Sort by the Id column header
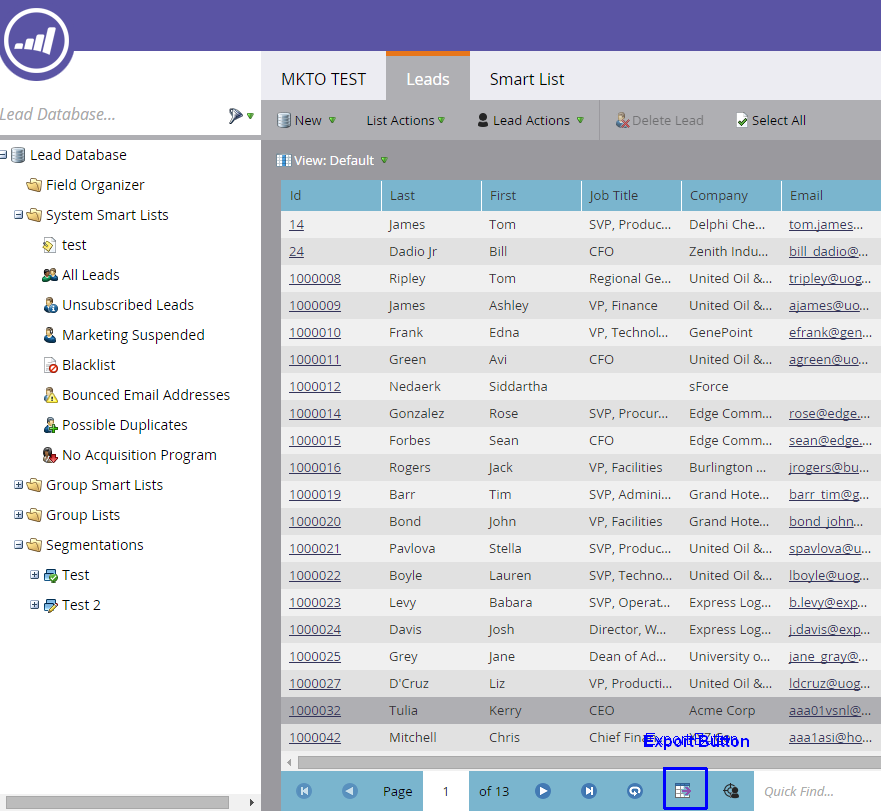Image resolution: width=881 pixels, height=811 pixels. point(331,196)
